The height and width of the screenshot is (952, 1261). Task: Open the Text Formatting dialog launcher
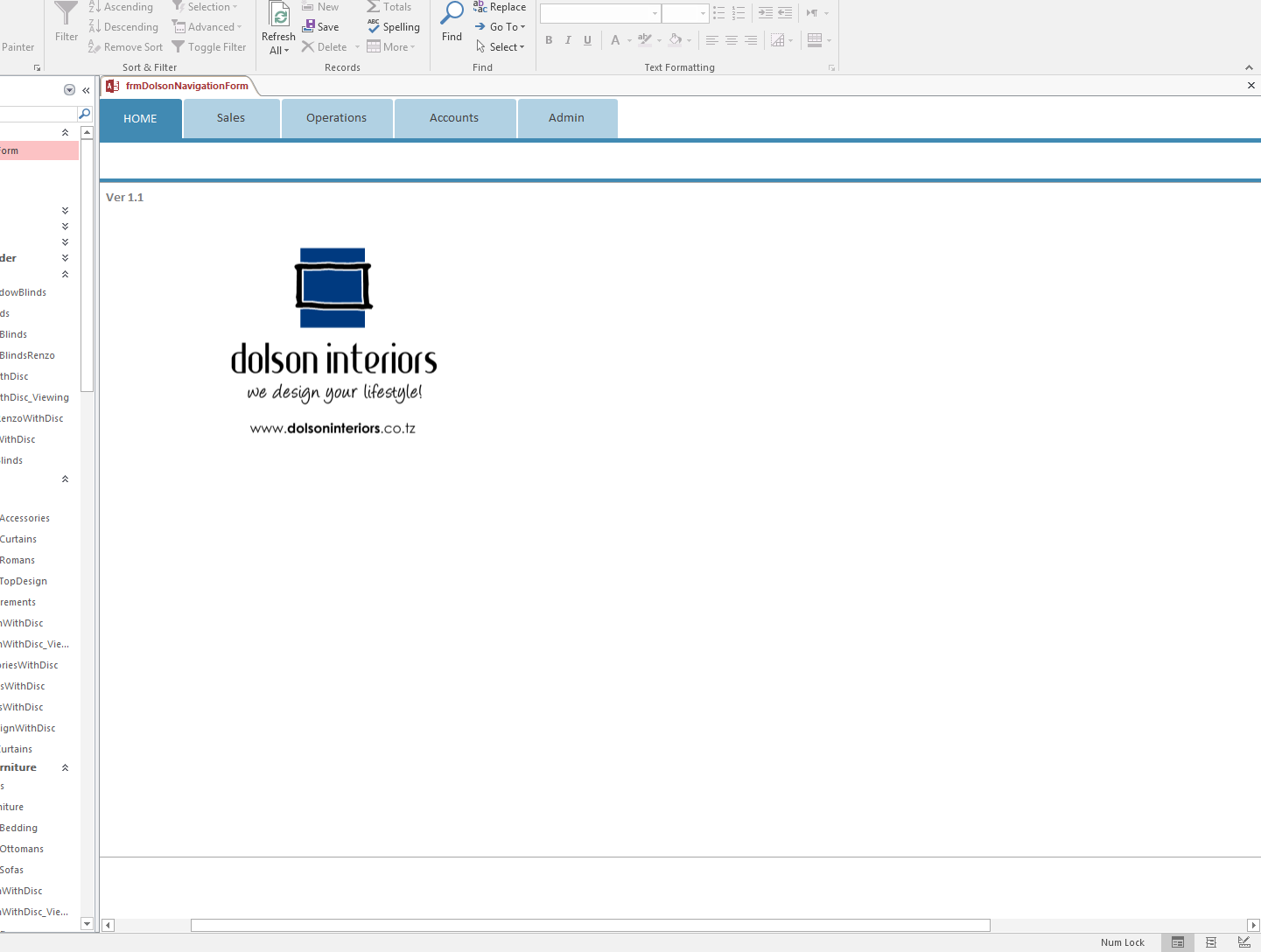click(831, 67)
